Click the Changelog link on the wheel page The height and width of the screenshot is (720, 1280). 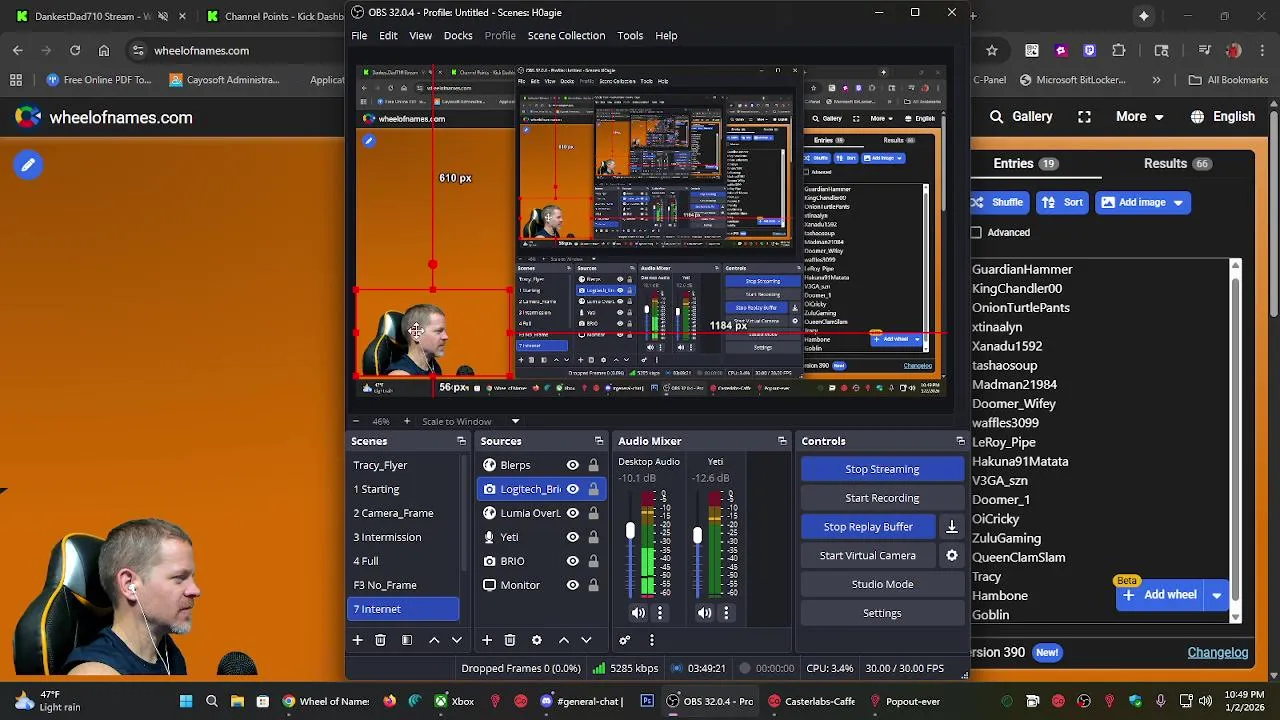pyautogui.click(x=1217, y=653)
